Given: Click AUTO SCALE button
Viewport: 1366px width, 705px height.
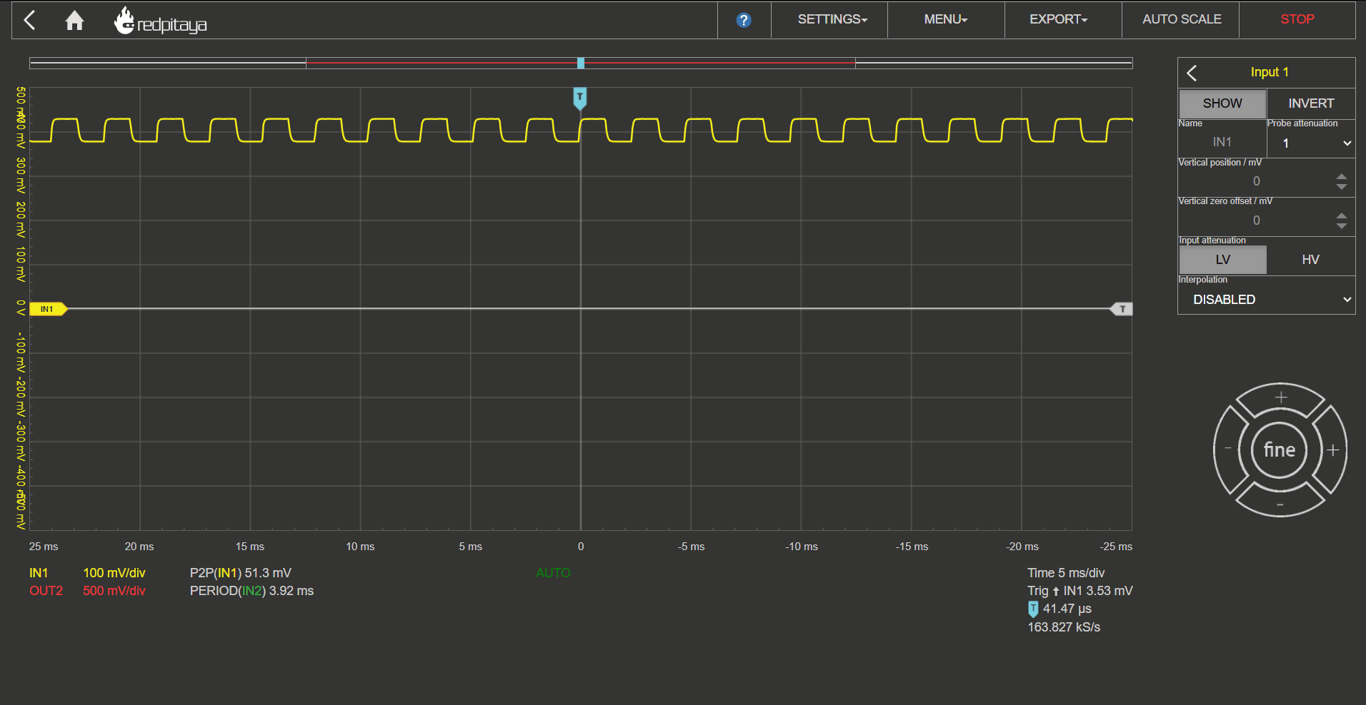Looking at the screenshot, I should click(x=1181, y=20).
